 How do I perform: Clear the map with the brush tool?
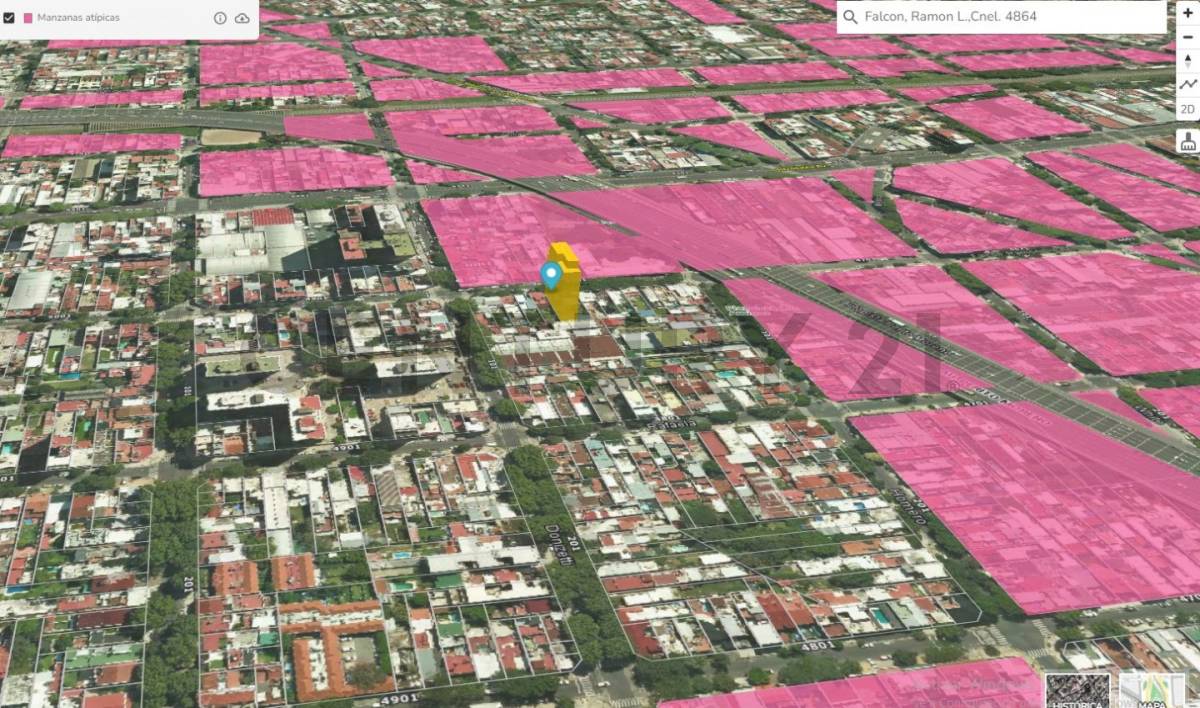1187,141
